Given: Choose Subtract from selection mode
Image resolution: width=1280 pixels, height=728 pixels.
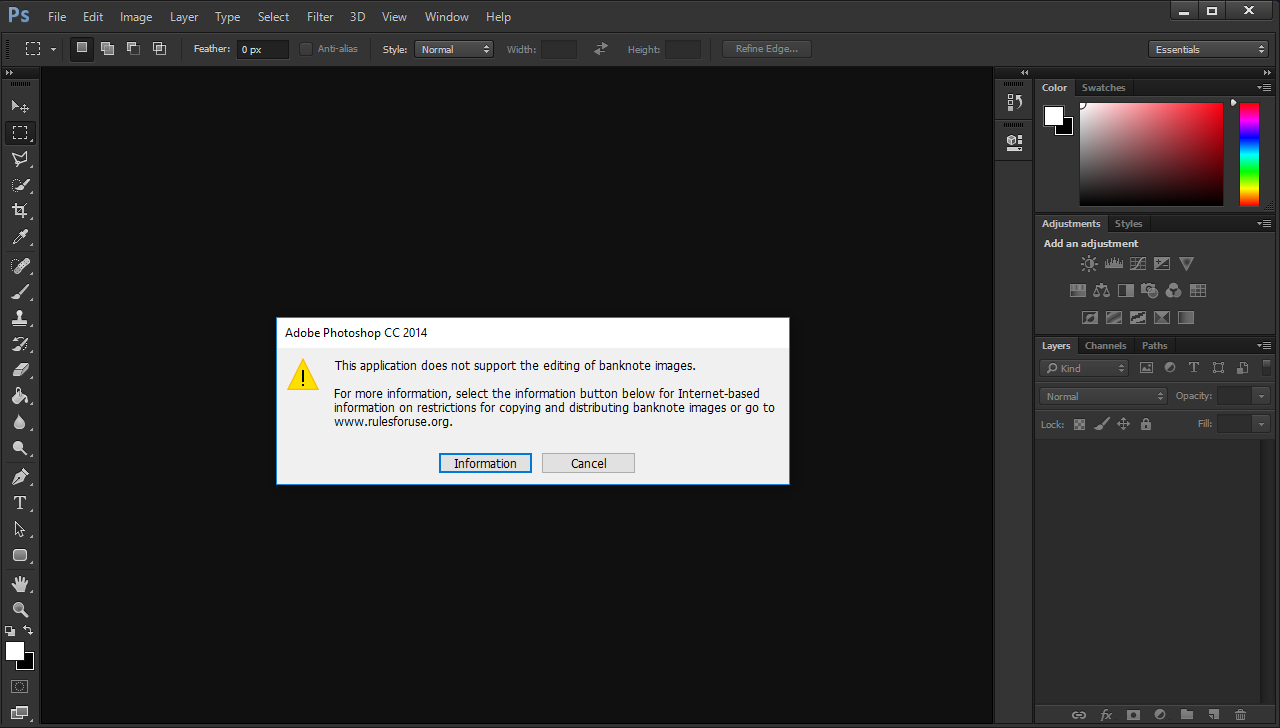Looking at the screenshot, I should tap(133, 48).
